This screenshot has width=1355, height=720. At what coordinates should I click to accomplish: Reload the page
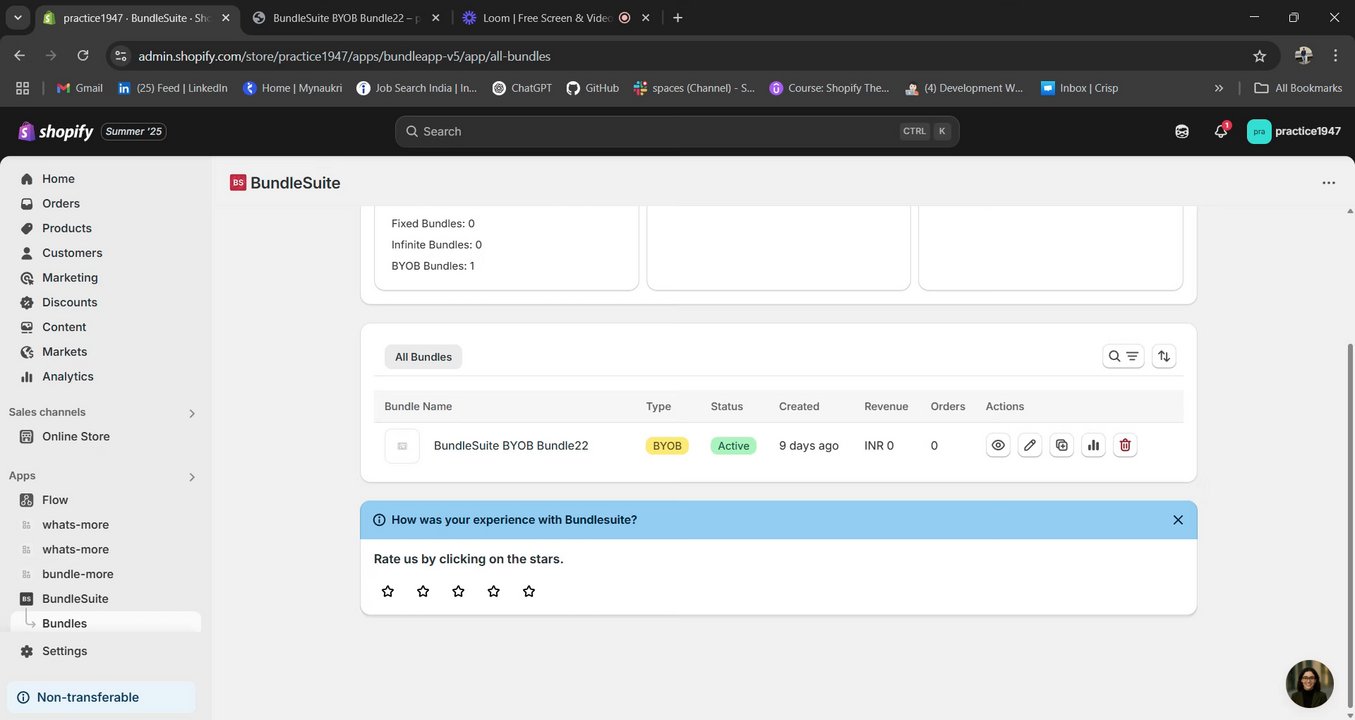coord(83,56)
